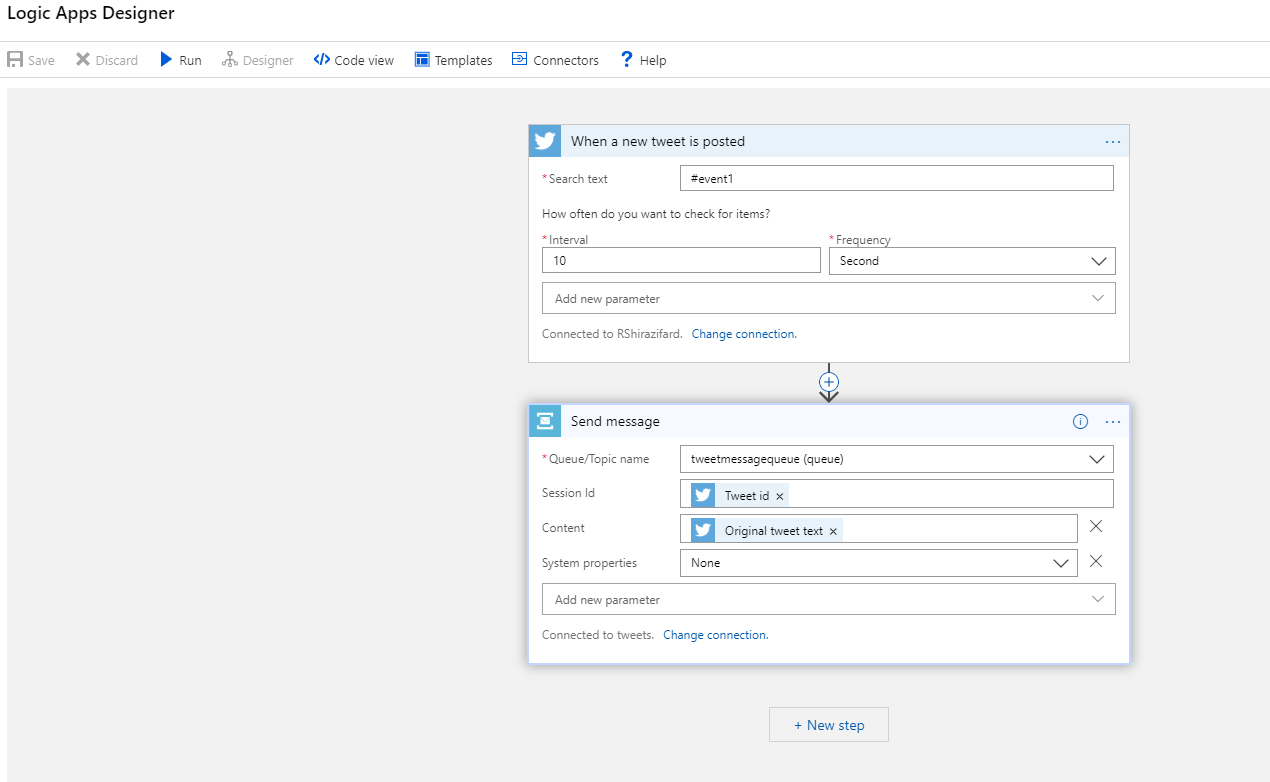Run the logic app

click(x=181, y=60)
